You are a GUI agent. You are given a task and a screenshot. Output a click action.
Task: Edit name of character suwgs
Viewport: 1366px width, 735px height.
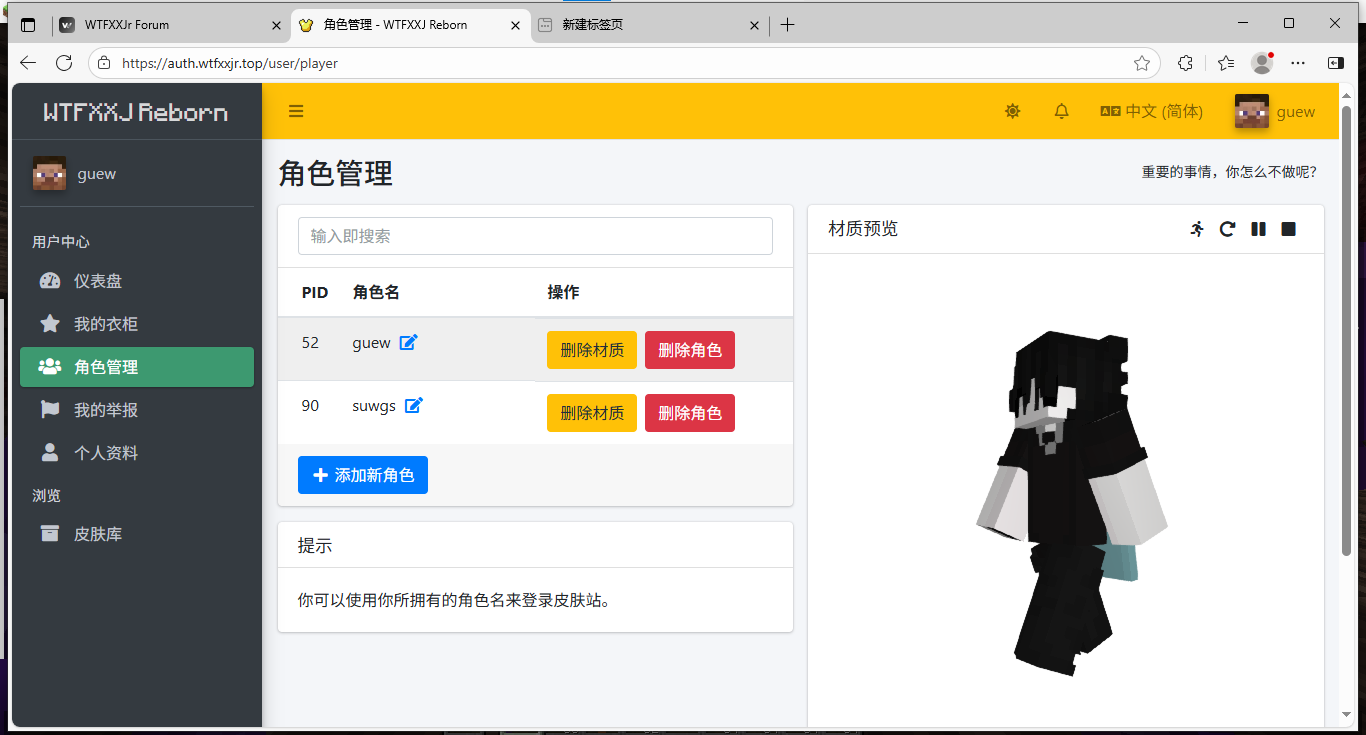point(414,406)
